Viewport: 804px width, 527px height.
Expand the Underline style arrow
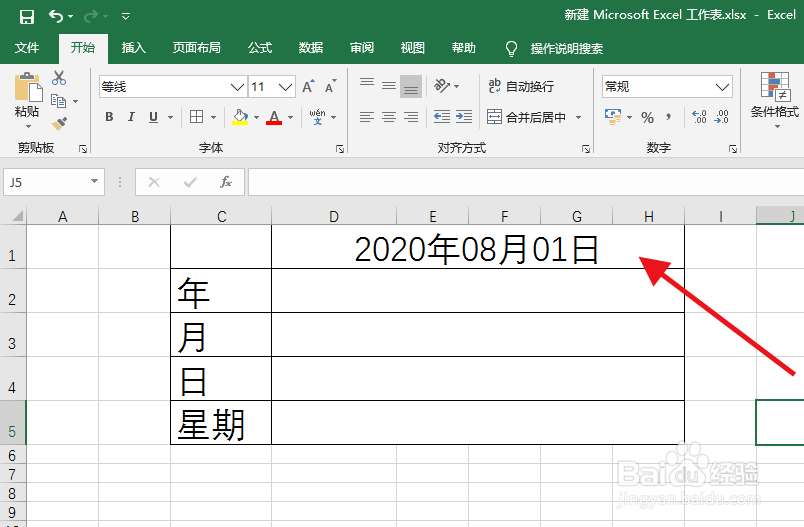coord(170,117)
